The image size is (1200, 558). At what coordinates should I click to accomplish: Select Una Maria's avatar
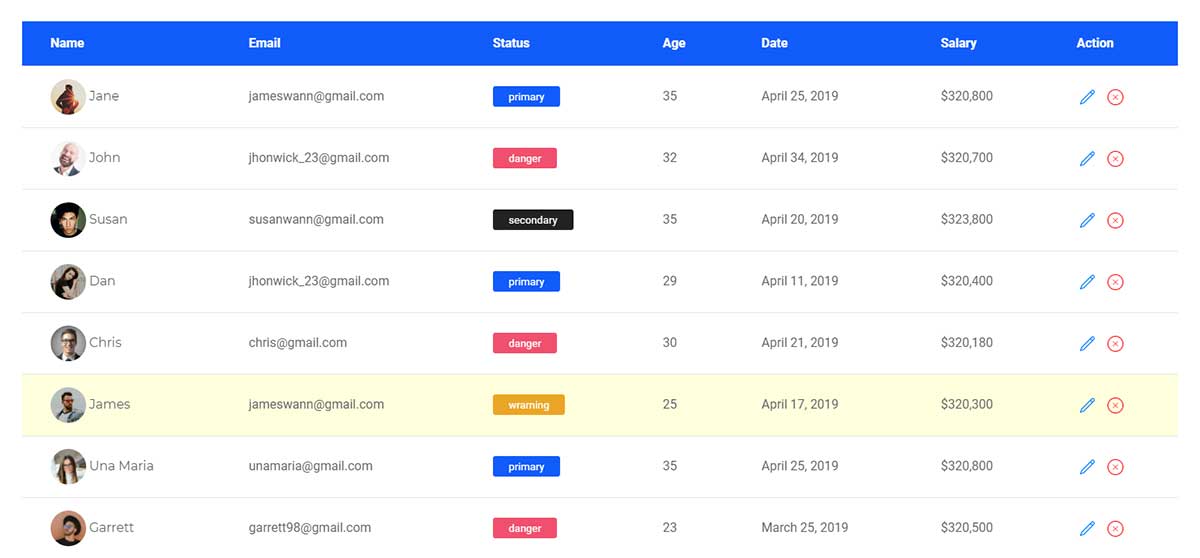[68, 467]
